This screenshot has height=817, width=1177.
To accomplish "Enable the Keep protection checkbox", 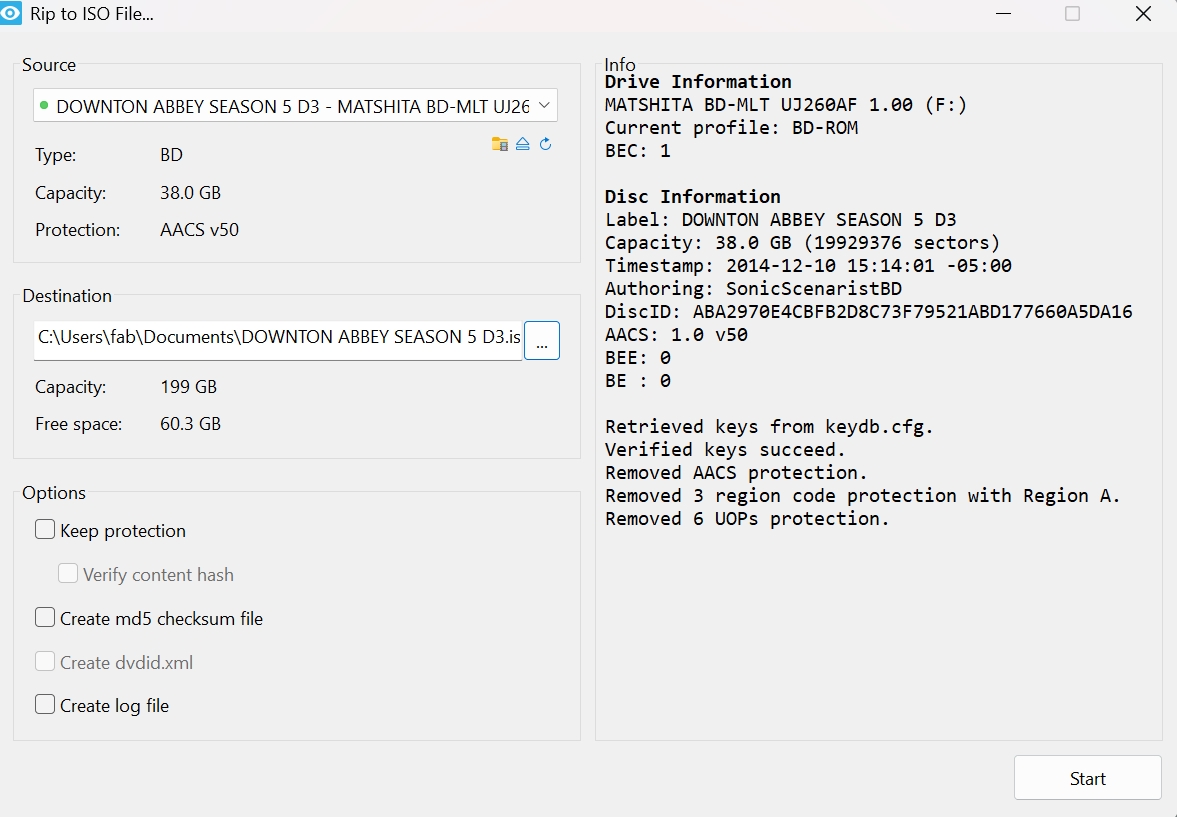I will point(45,530).
